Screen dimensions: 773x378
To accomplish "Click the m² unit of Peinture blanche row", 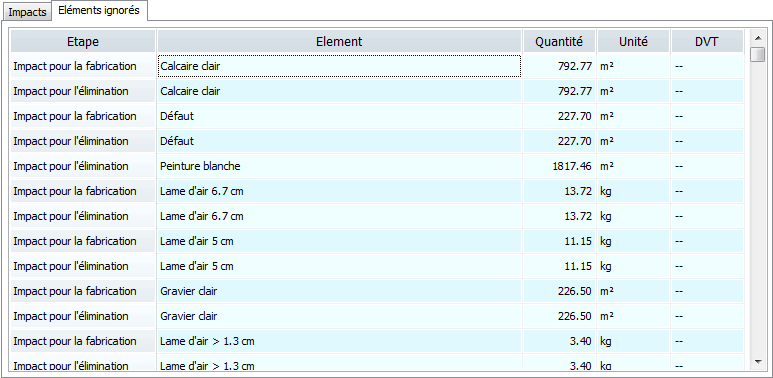I will click(633, 166).
